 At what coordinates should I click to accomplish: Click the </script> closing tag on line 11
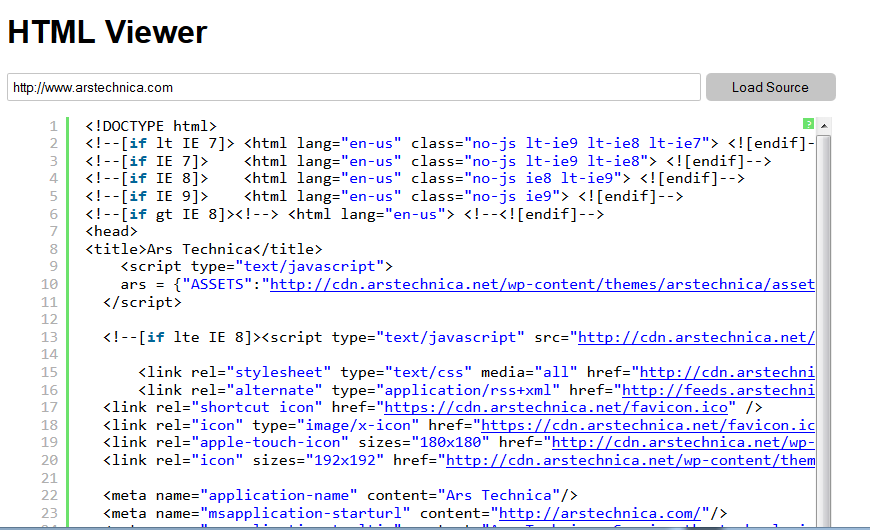[x=142, y=302]
